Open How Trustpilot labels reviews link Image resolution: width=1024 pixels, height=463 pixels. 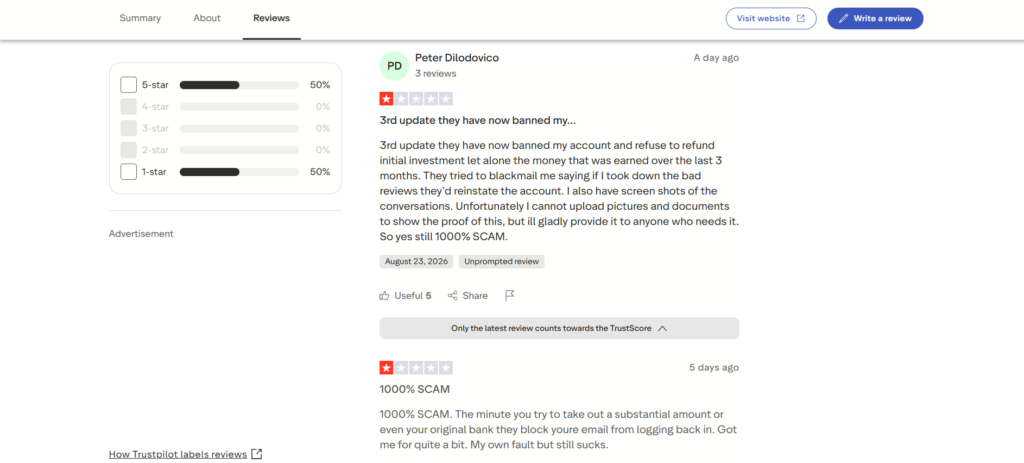click(x=178, y=454)
